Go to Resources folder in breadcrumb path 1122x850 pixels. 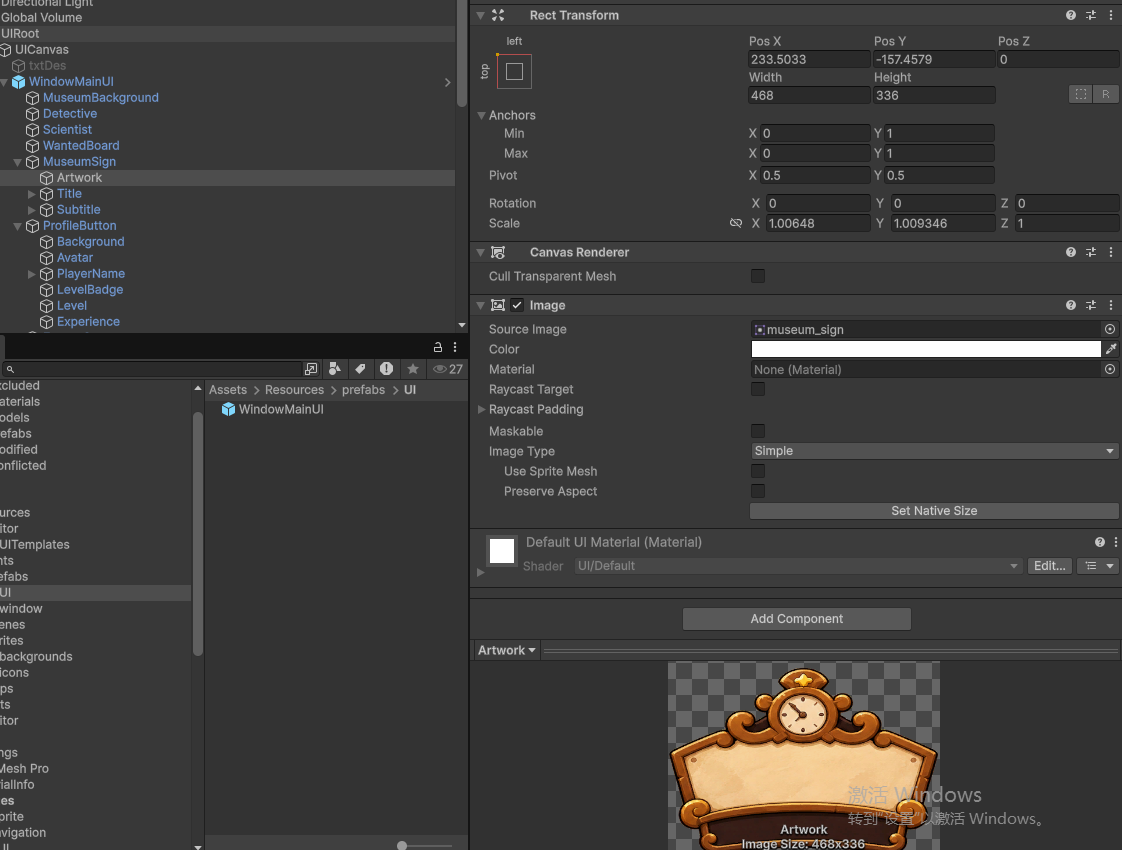(294, 390)
